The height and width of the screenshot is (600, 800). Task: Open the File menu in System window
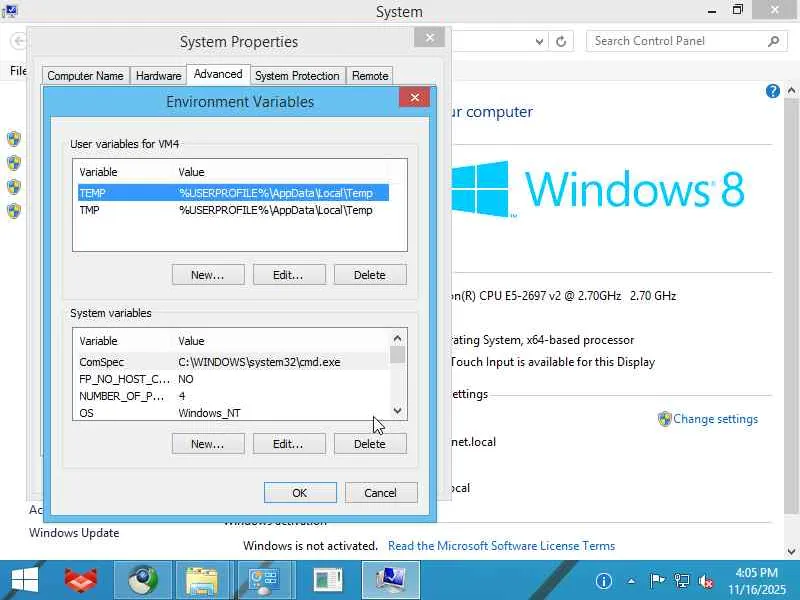18,70
